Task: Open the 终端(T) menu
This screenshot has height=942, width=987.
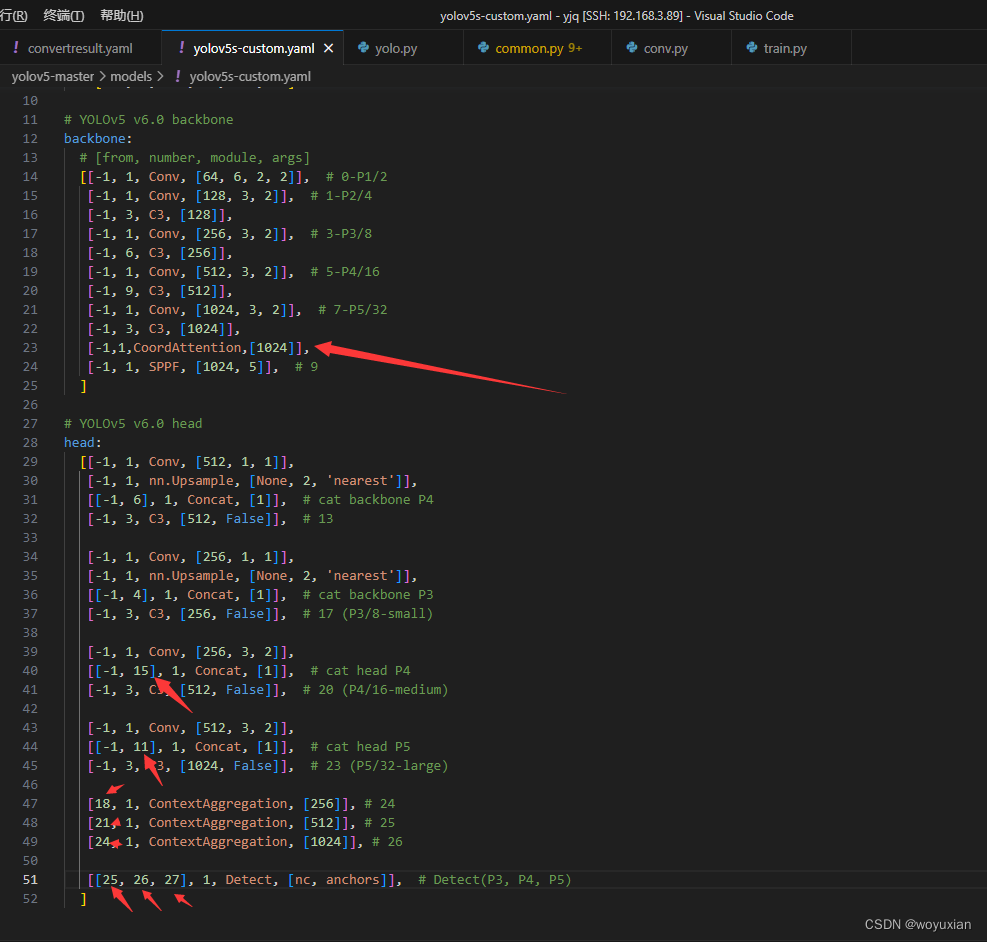Action: click(x=64, y=15)
